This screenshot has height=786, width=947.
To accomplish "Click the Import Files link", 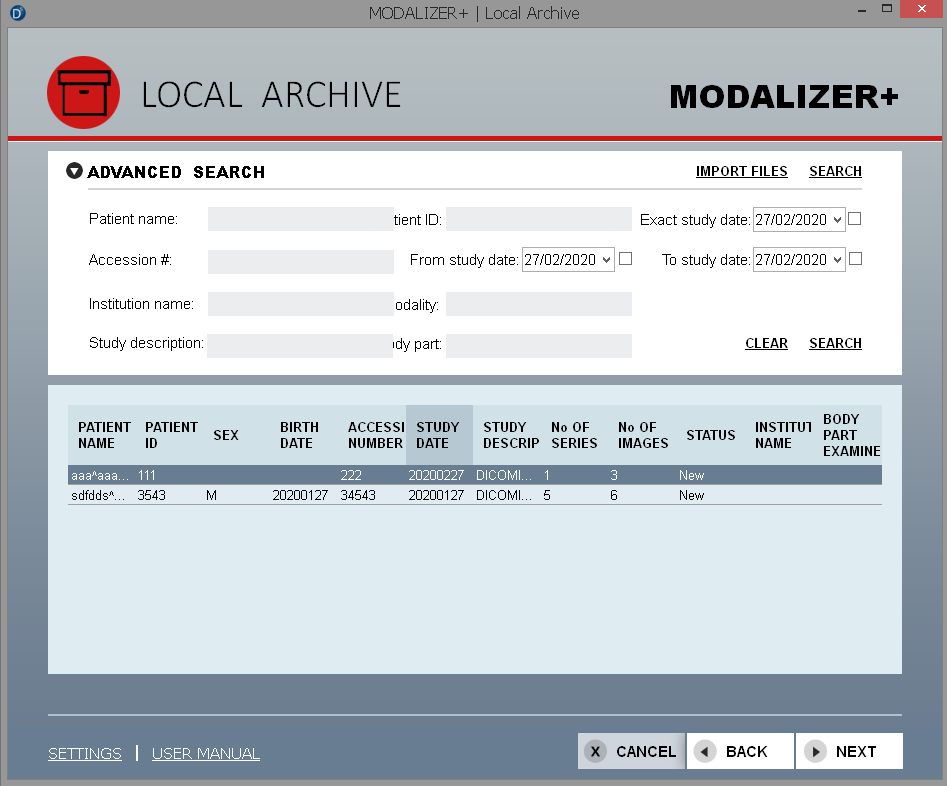I will [741, 171].
